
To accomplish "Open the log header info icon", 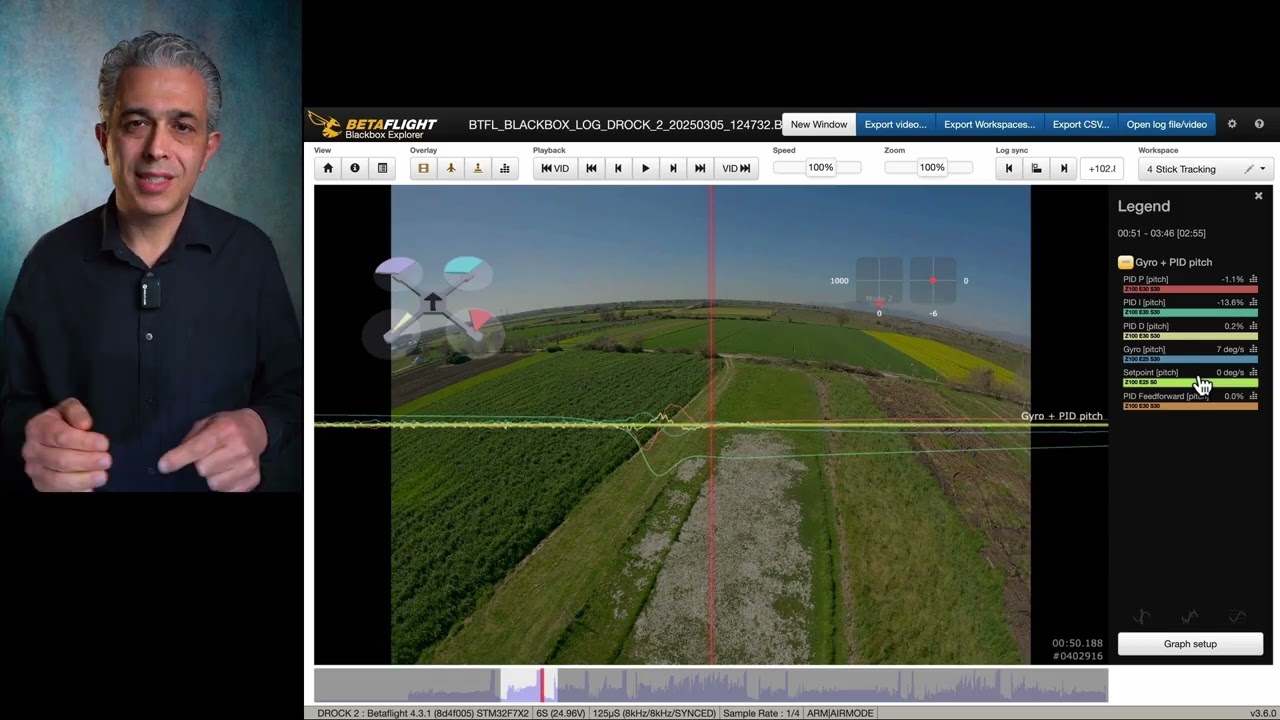I will point(355,168).
